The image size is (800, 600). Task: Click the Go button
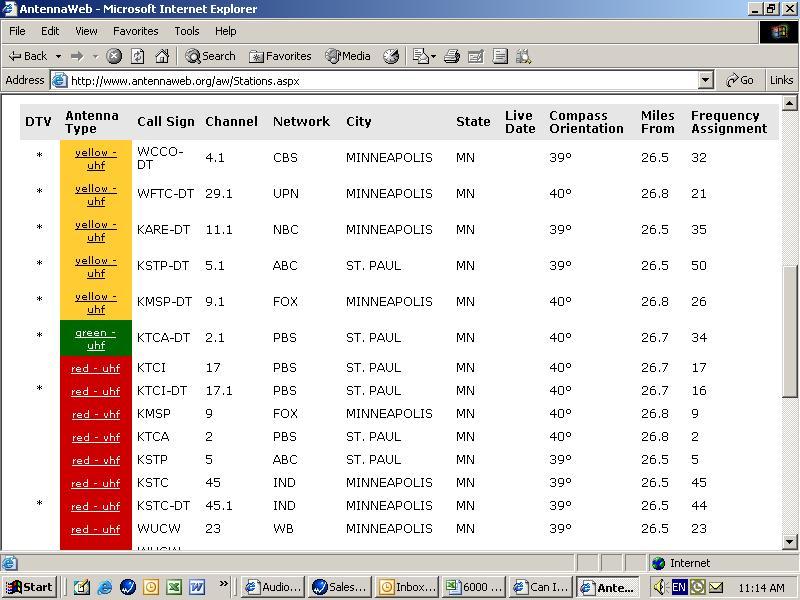(740, 80)
